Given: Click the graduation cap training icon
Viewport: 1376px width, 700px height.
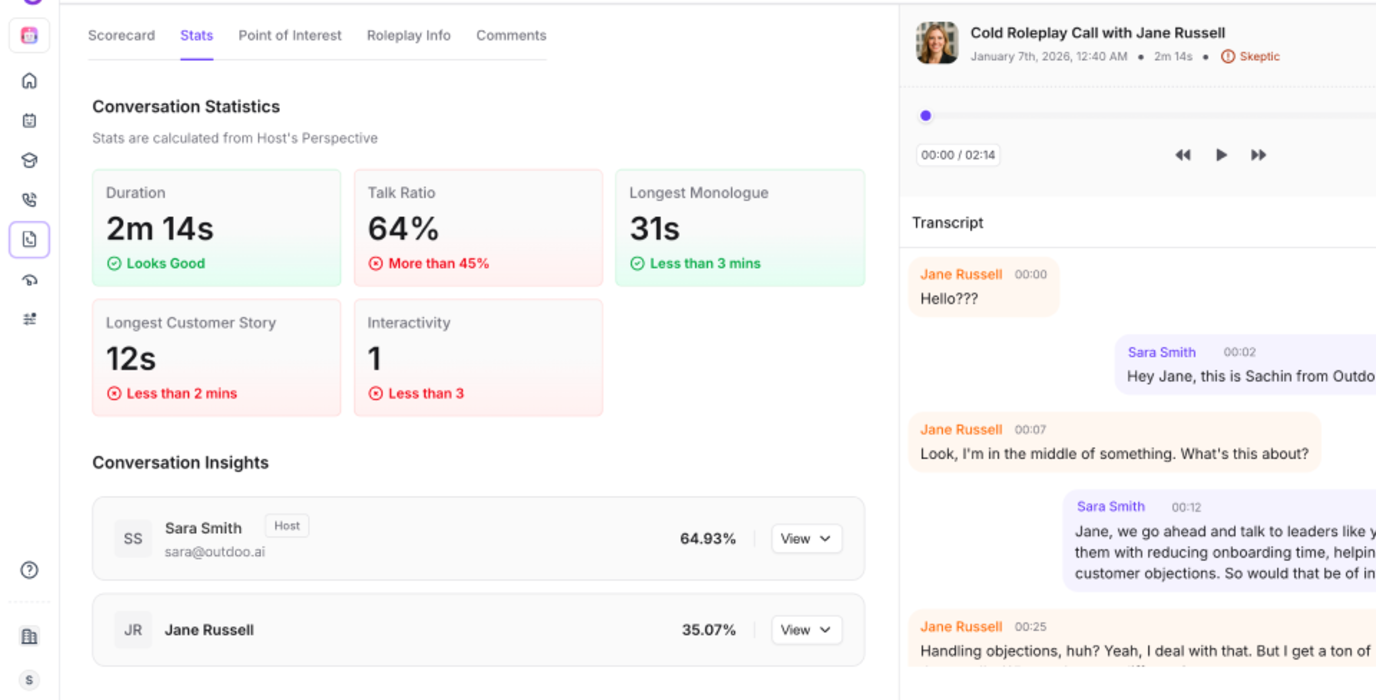Looking at the screenshot, I should coord(29,161).
